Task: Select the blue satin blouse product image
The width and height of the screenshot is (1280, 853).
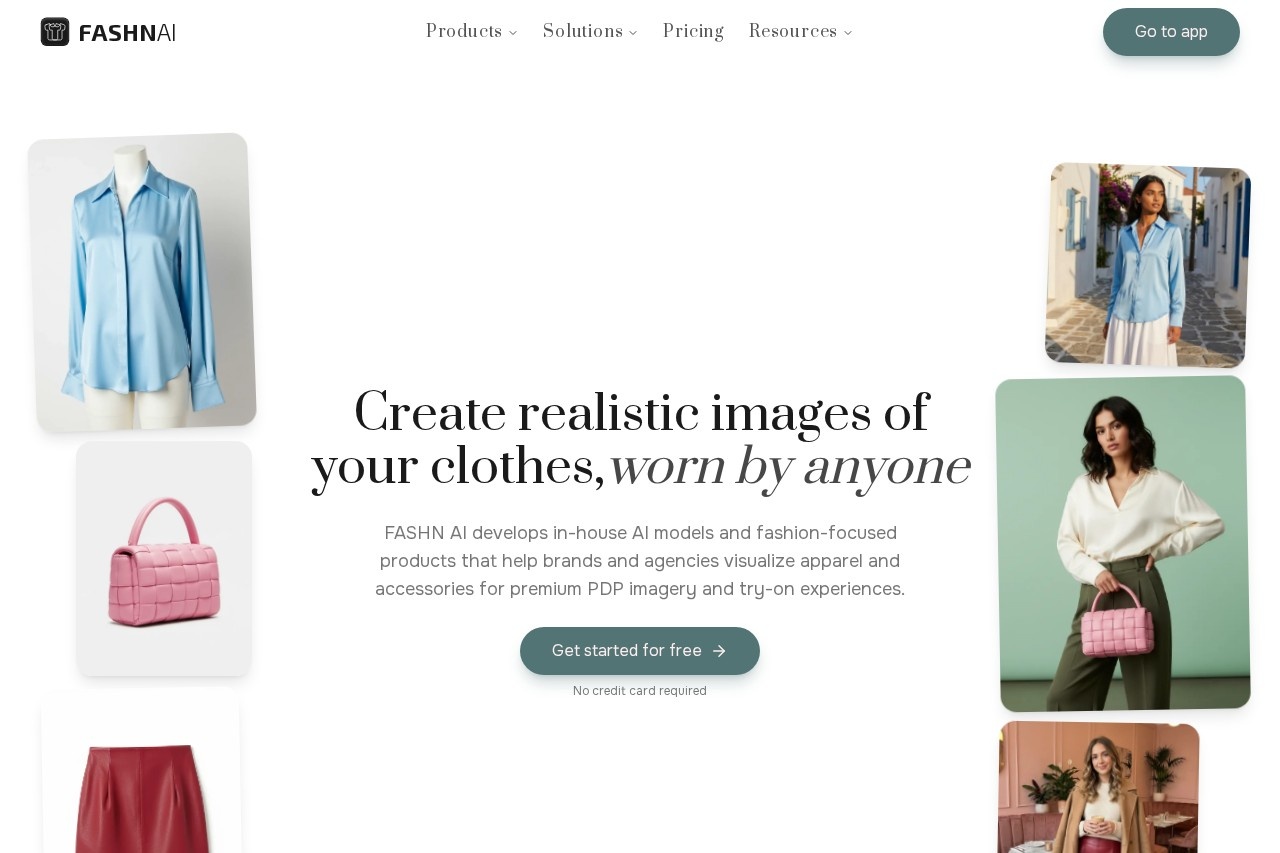Action: click(x=142, y=282)
